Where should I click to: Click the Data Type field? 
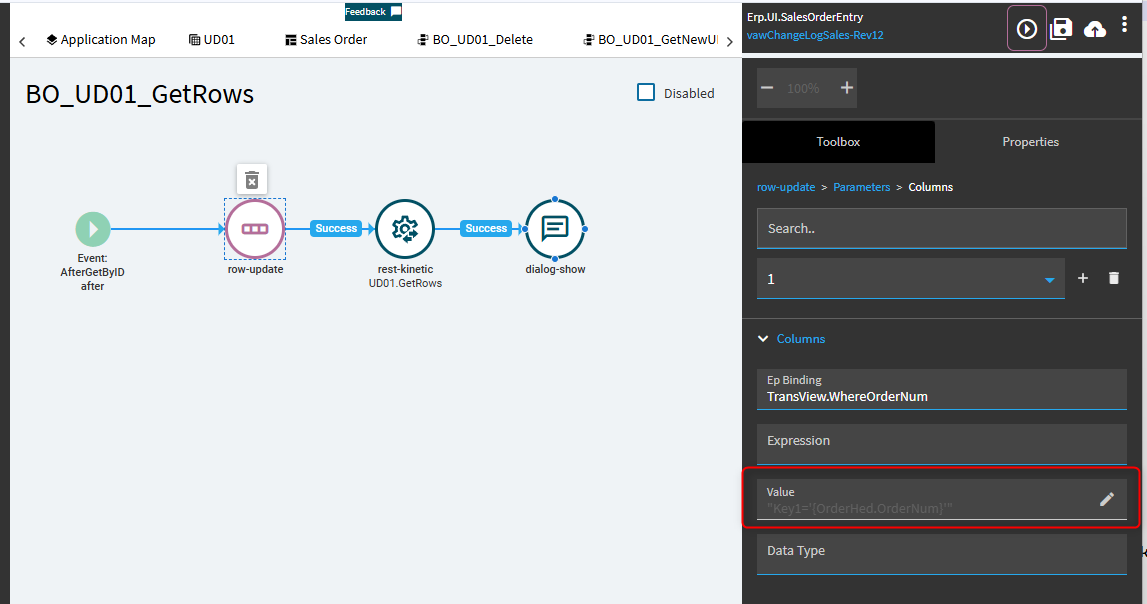coord(941,554)
